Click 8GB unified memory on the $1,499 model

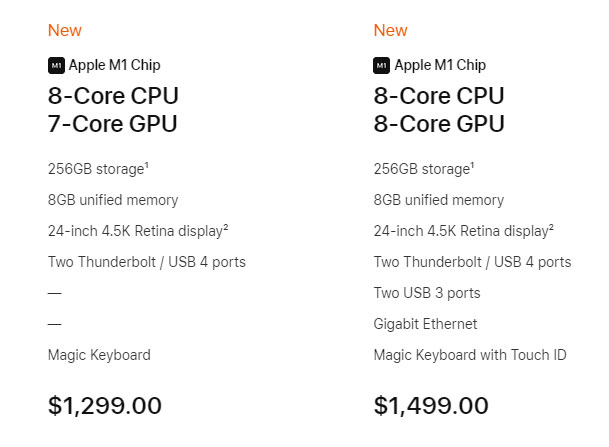[x=439, y=200]
